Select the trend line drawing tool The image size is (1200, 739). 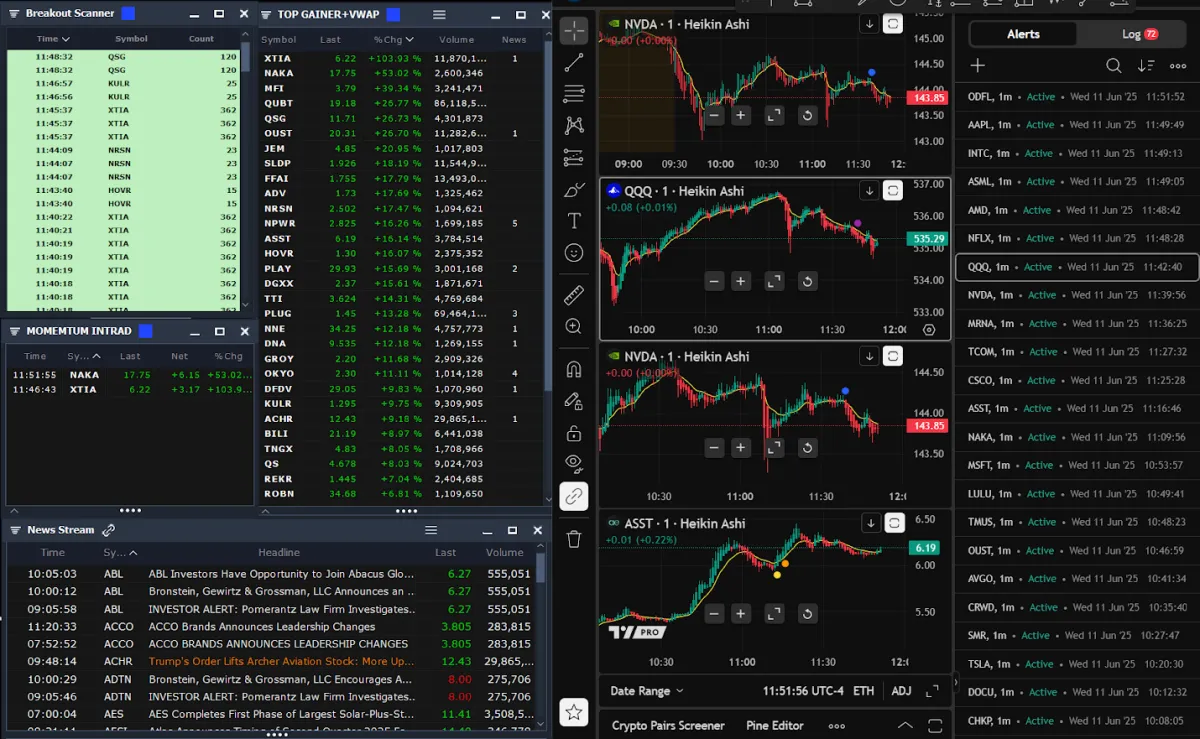point(574,63)
